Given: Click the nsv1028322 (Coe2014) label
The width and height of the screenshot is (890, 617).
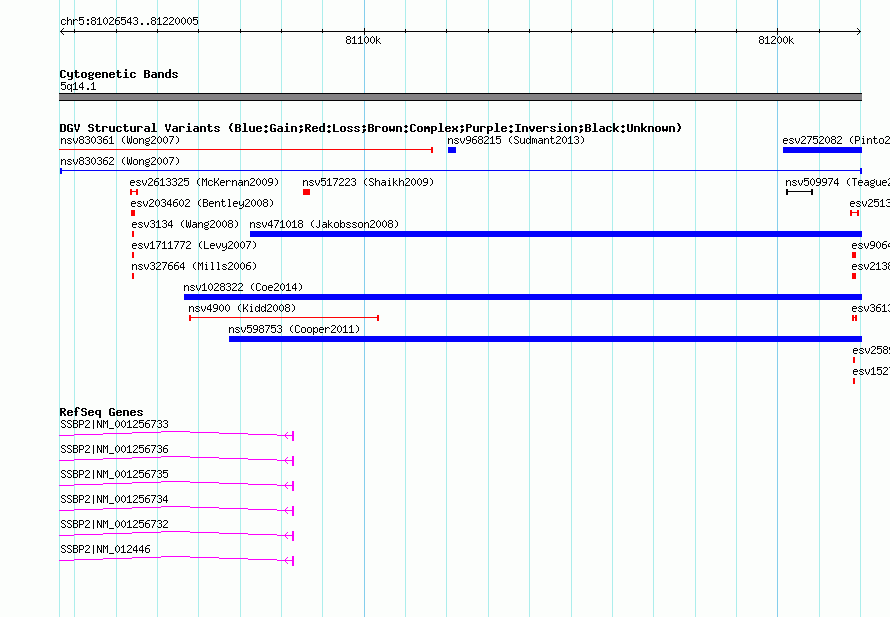Looking at the screenshot, I should (243, 287).
